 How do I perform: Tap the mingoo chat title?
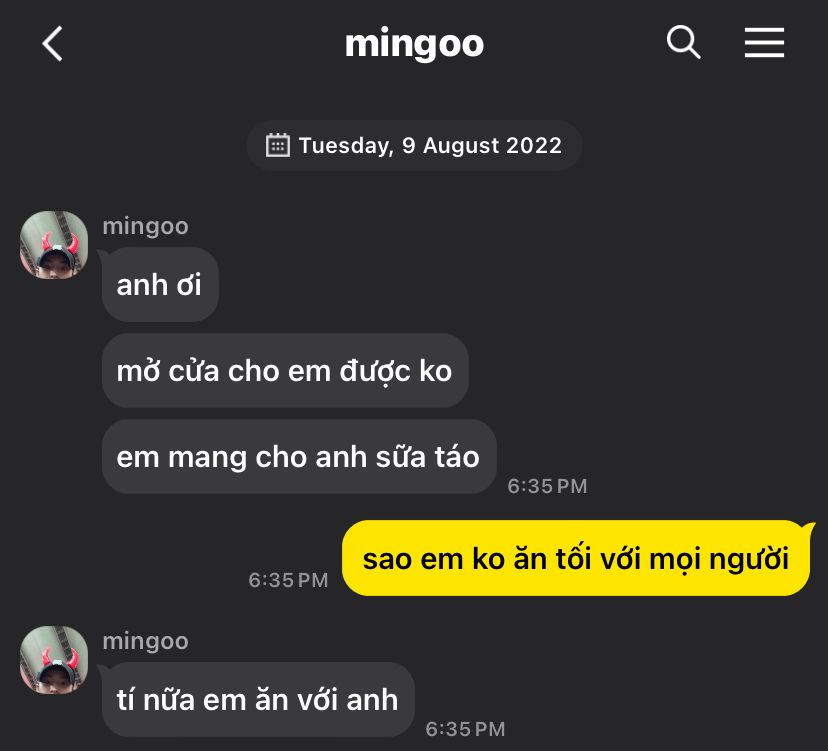point(415,44)
